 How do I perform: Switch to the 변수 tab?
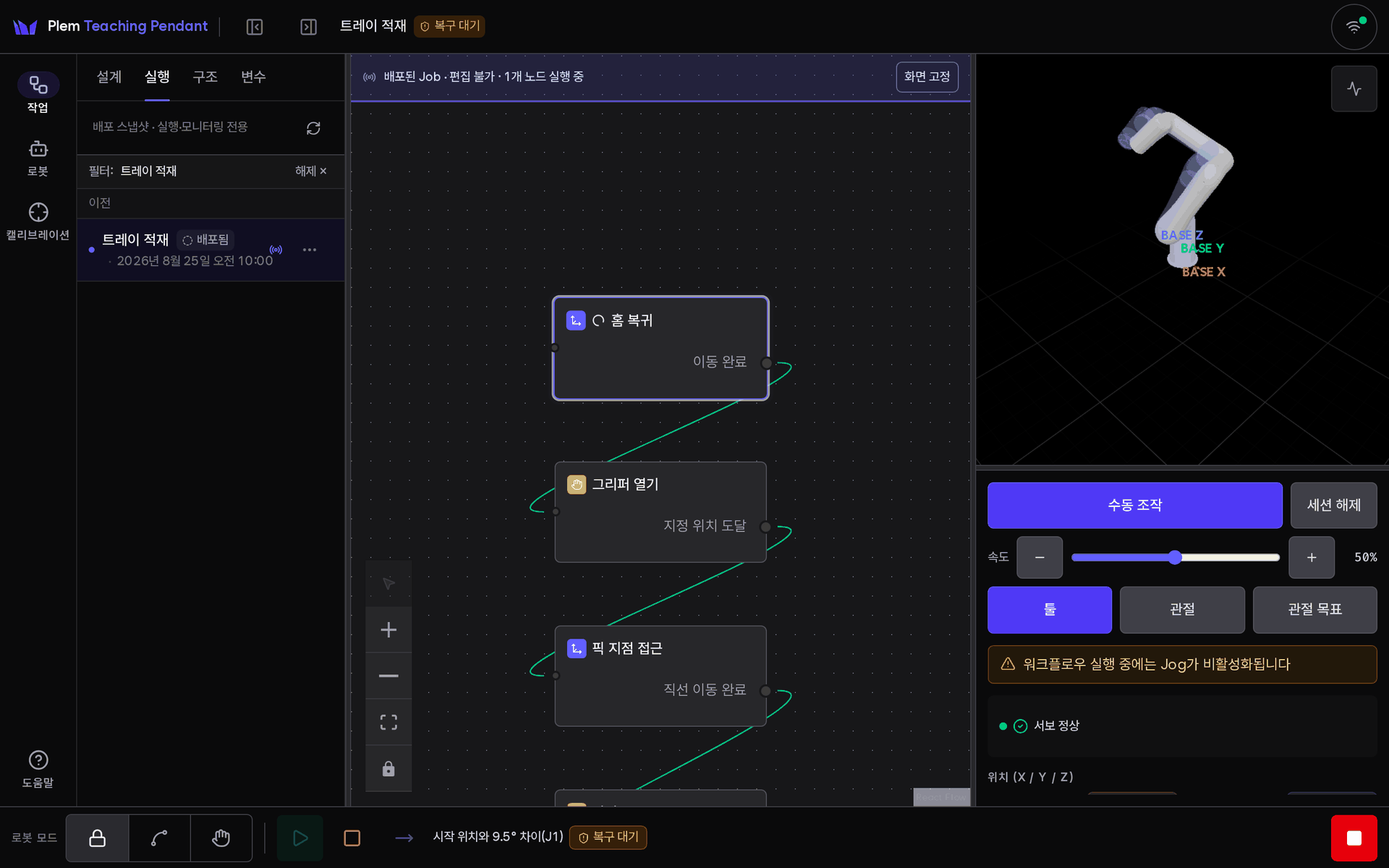(253, 77)
